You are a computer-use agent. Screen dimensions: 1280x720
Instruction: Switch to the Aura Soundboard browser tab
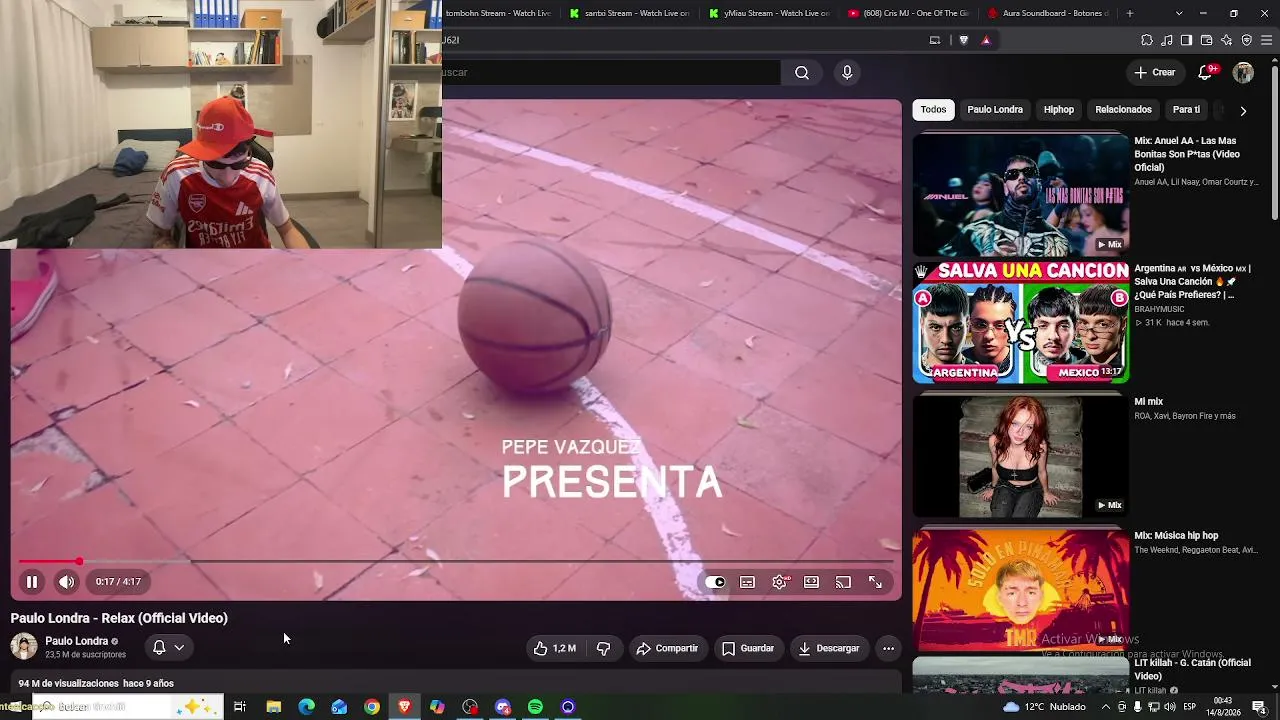click(x=1048, y=13)
